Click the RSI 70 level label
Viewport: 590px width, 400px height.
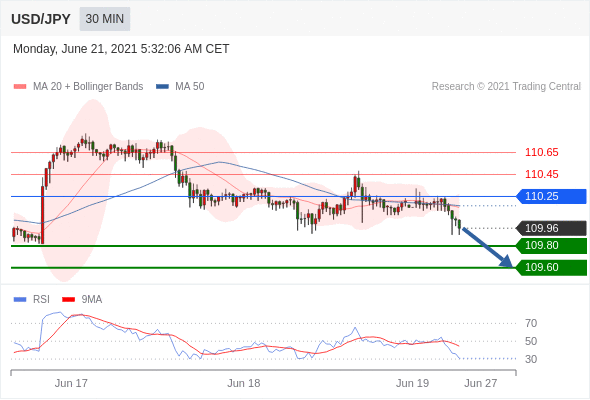pyautogui.click(x=531, y=323)
